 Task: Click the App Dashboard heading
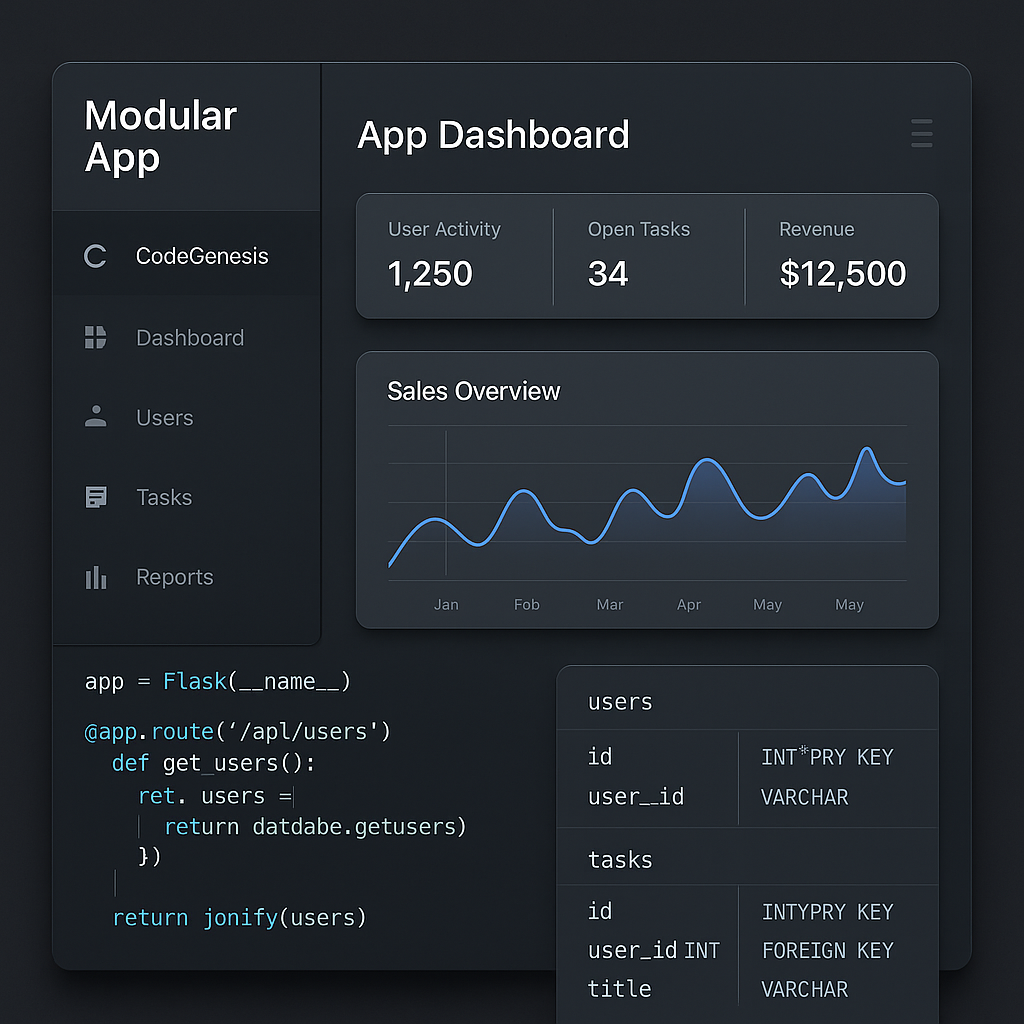493,135
